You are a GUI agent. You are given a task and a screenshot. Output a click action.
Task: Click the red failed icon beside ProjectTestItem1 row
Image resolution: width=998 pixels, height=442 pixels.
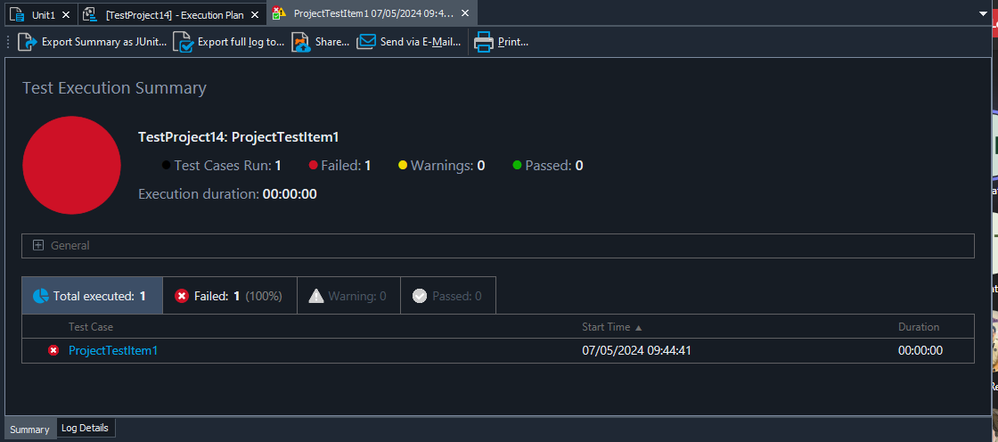pos(53,350)
